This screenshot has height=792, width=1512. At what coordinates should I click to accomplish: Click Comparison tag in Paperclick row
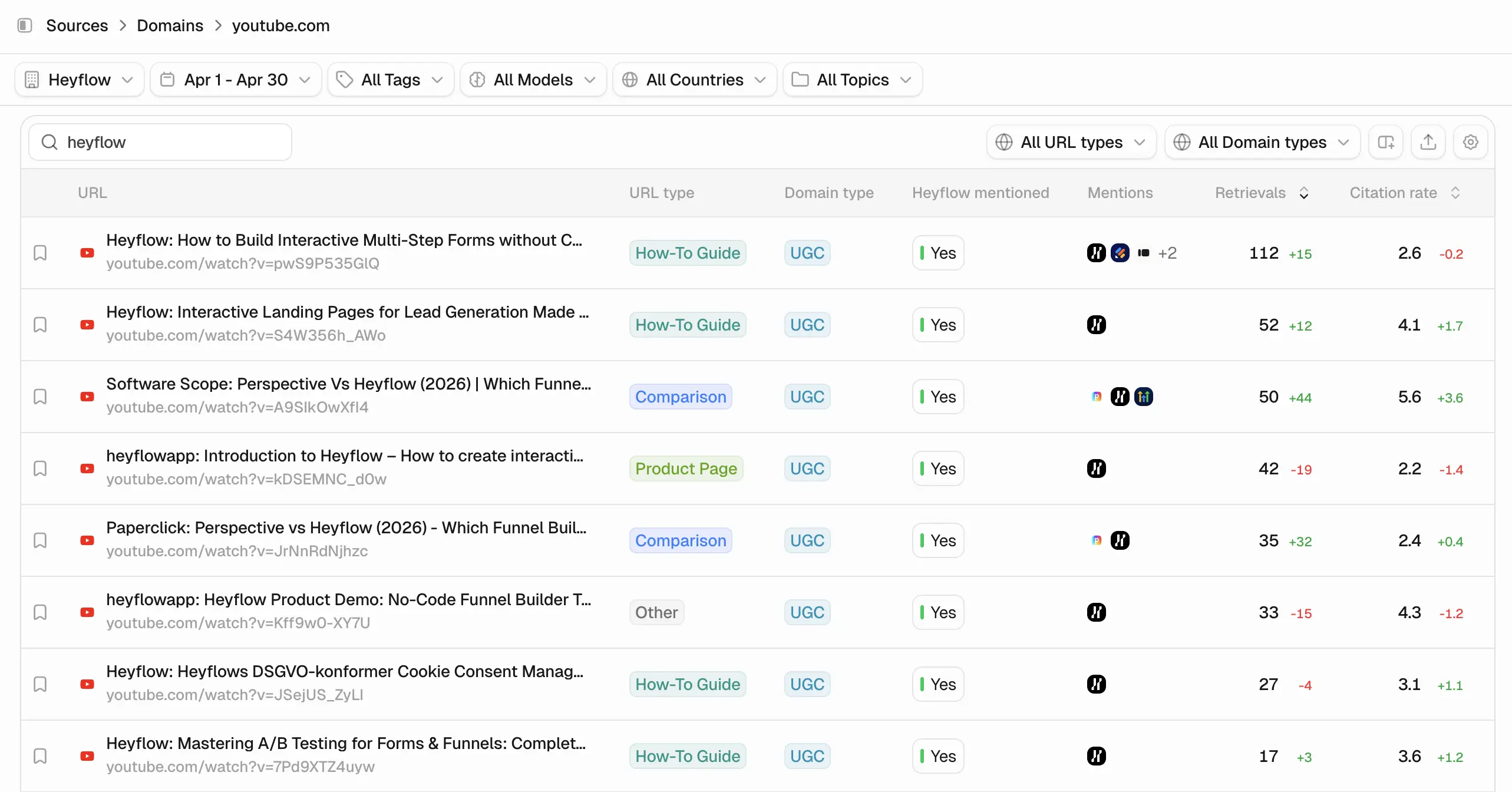click(x=681, y=540)
